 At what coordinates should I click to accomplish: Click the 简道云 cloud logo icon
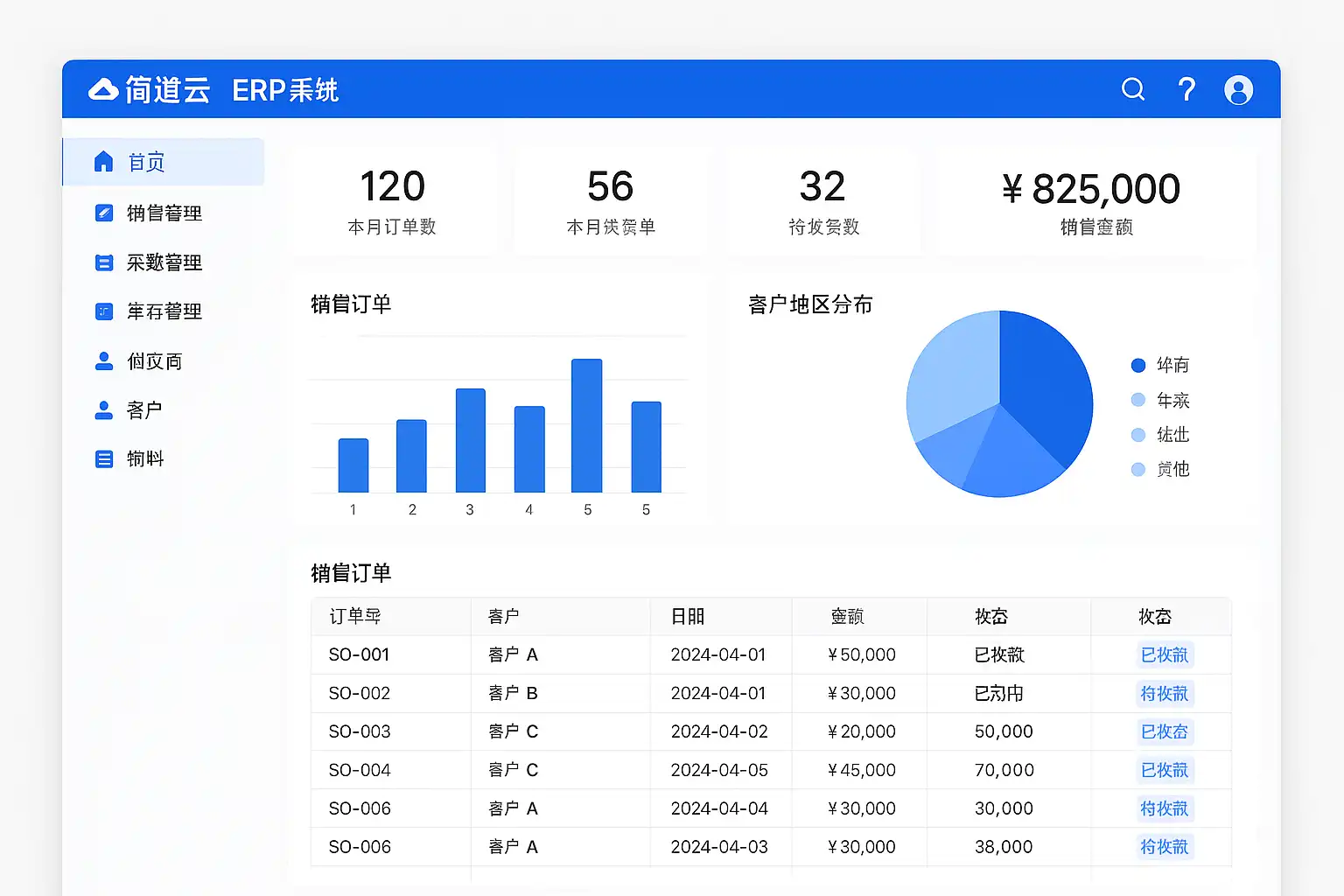pos(103,89)
